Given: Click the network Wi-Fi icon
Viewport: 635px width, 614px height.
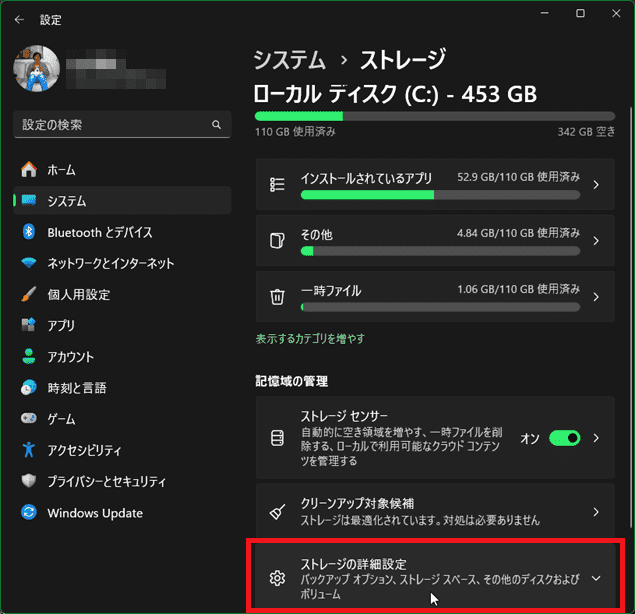Looking at the screenshot, I should [x=29, y=263].
